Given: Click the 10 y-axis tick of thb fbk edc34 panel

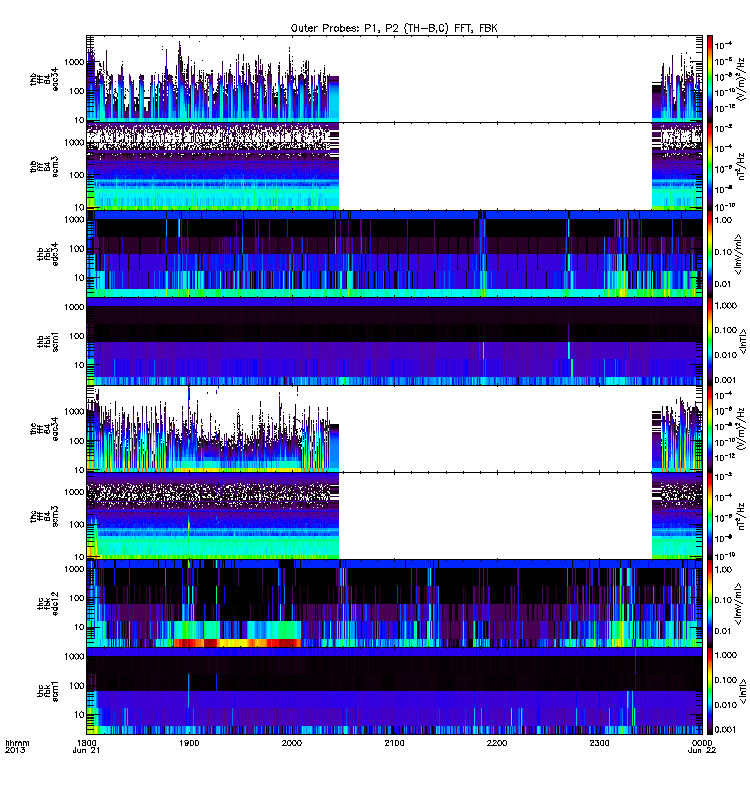Looking at the screenshot, I should coord(79,278).
